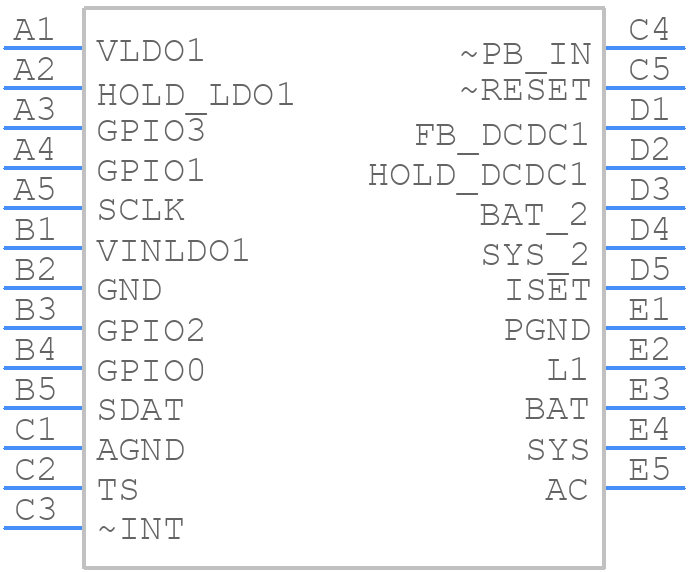Click the ISET pin label

547,290
